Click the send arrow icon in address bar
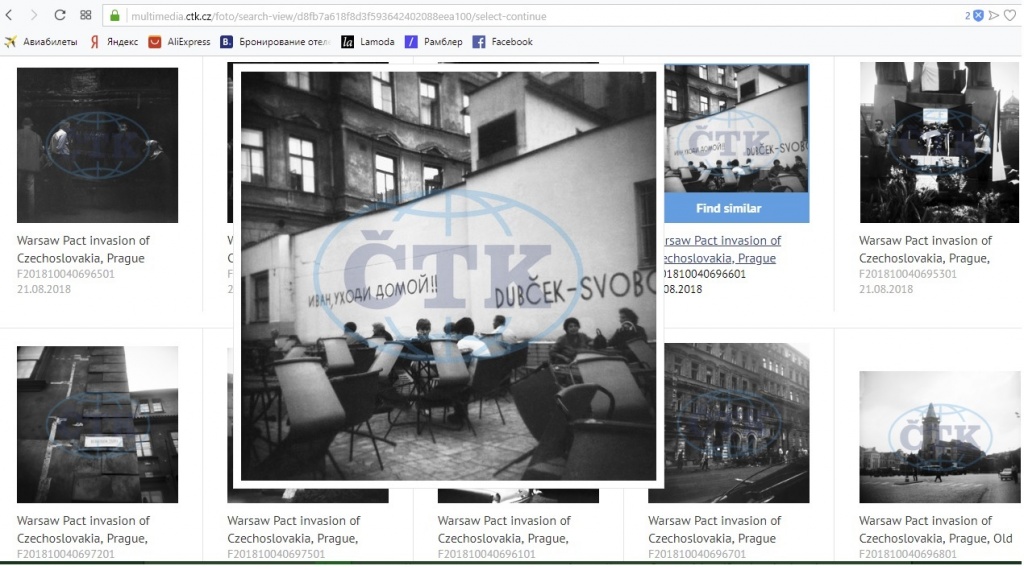Viewport: 1024px width, 570px height. pyautogui.click(x=993, y=16)
